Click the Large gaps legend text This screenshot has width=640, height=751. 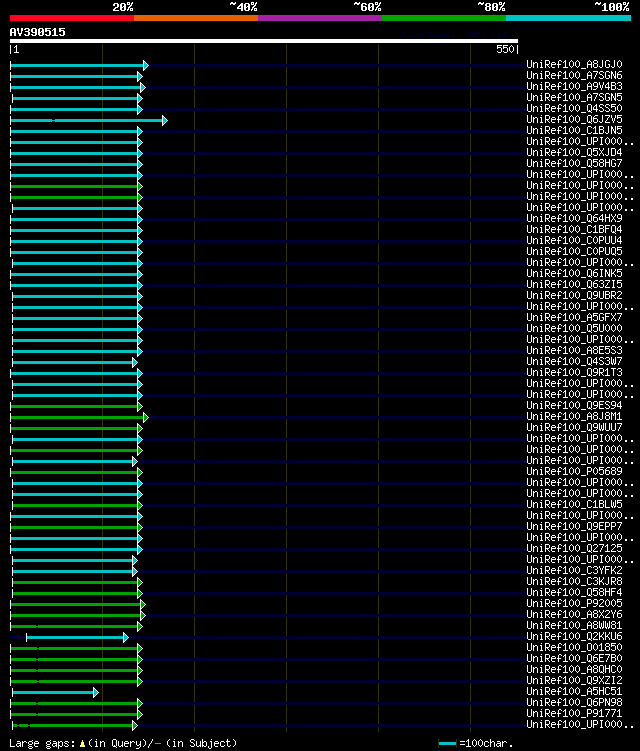(123, 743)
